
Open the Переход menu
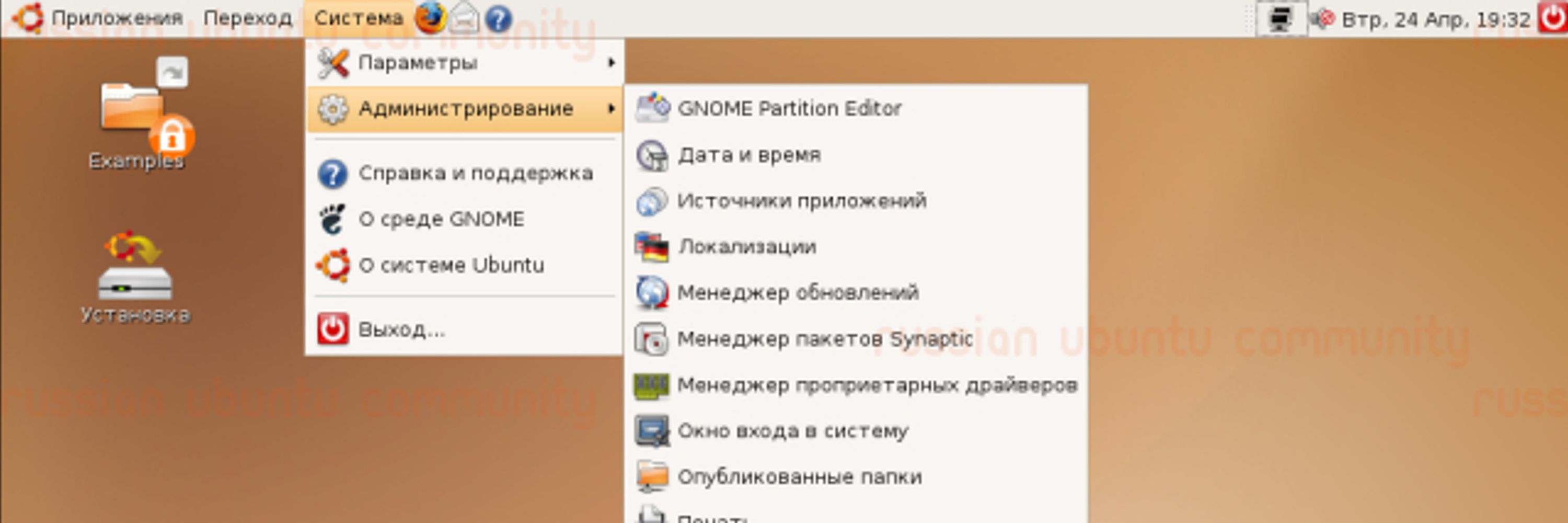[248, 18]
